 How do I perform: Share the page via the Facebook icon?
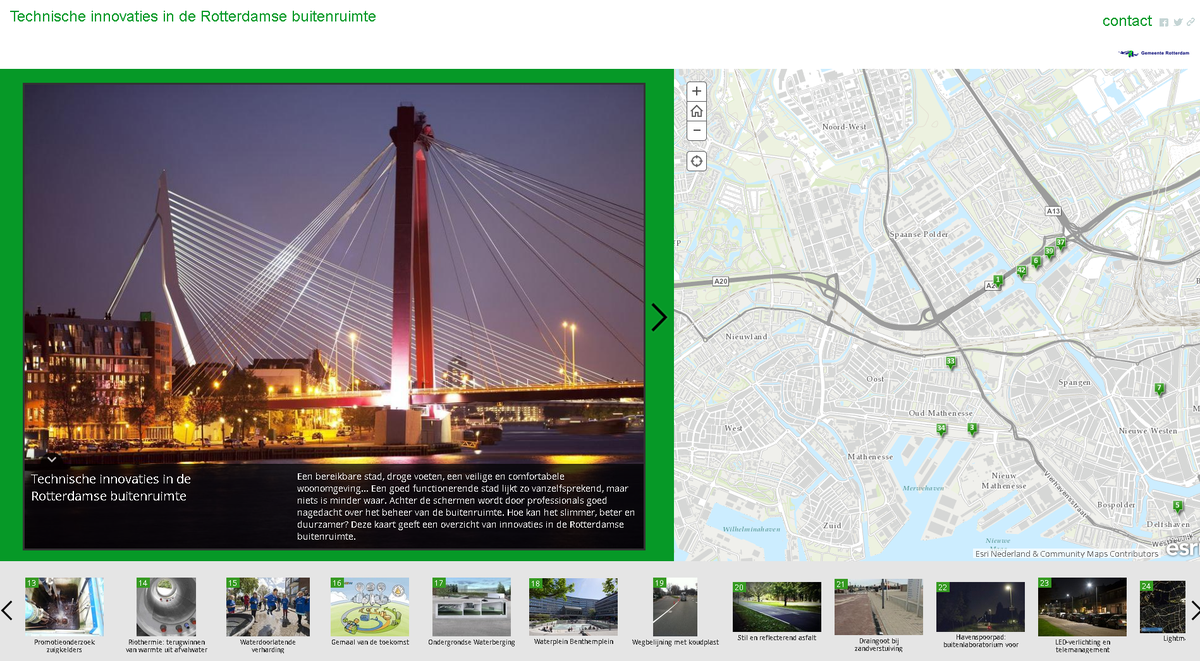1164,21
